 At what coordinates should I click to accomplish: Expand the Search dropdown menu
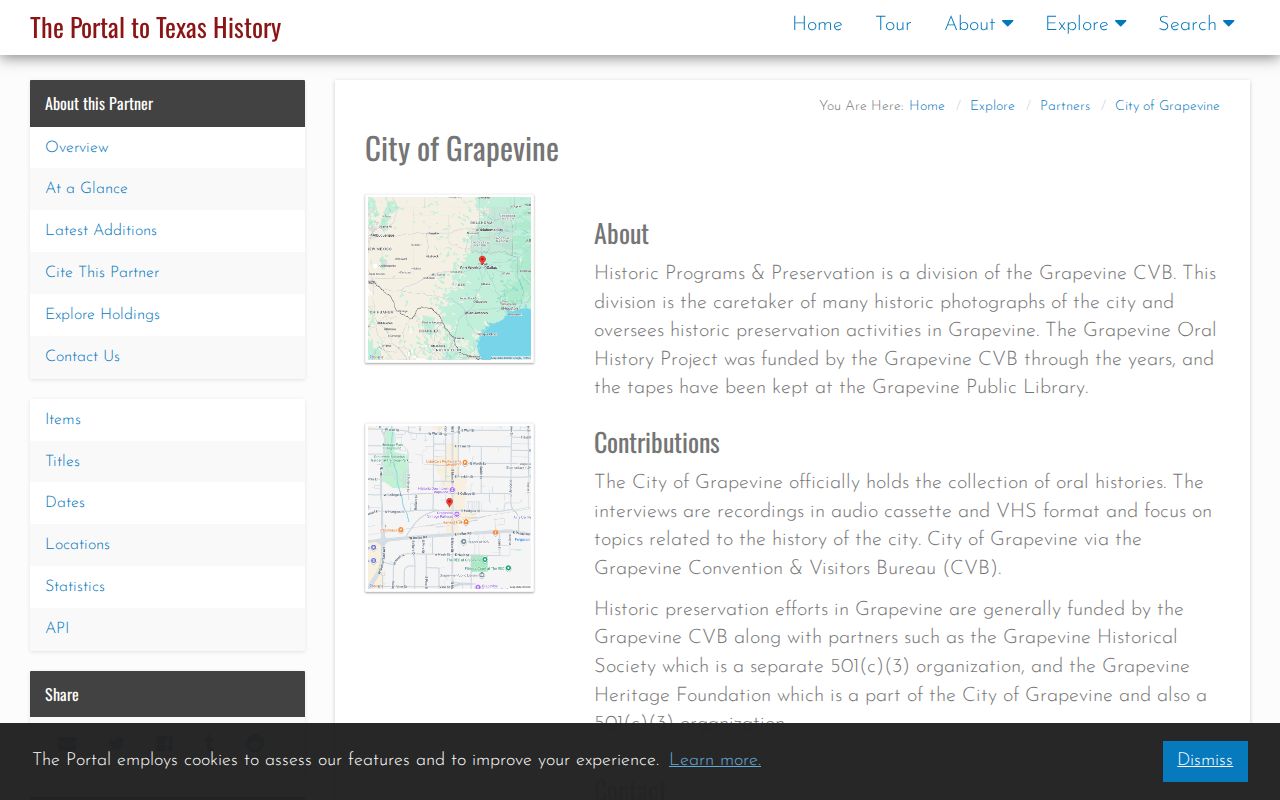click(x=1196, y=24)
